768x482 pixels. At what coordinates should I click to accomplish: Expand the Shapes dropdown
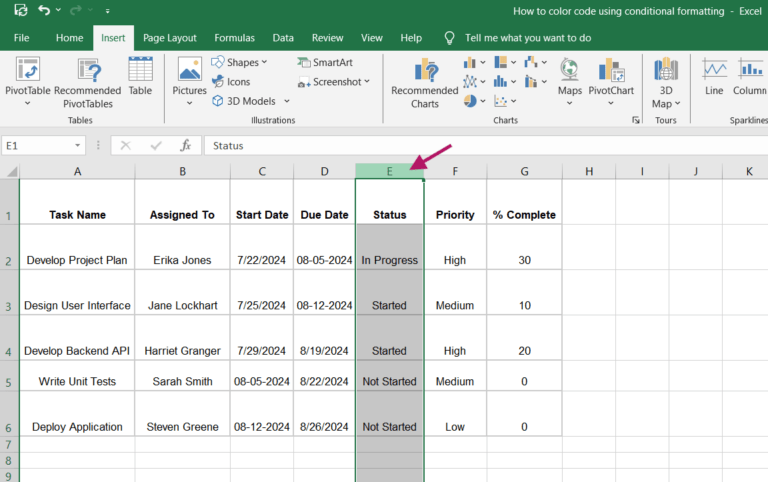click(x=264, y=62)
